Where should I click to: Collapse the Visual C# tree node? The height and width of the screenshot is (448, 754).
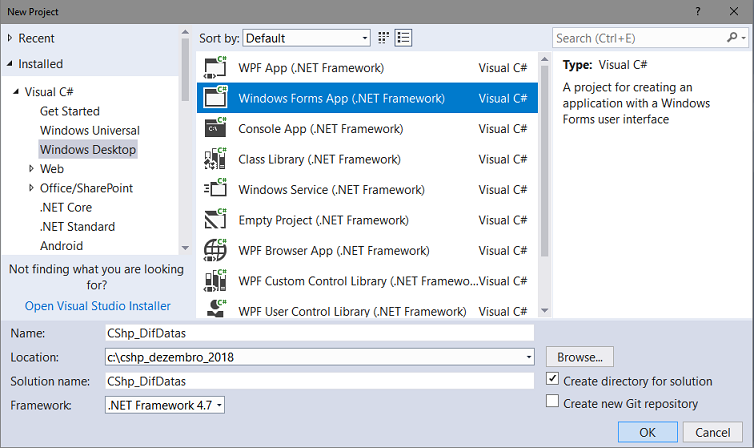16,91
